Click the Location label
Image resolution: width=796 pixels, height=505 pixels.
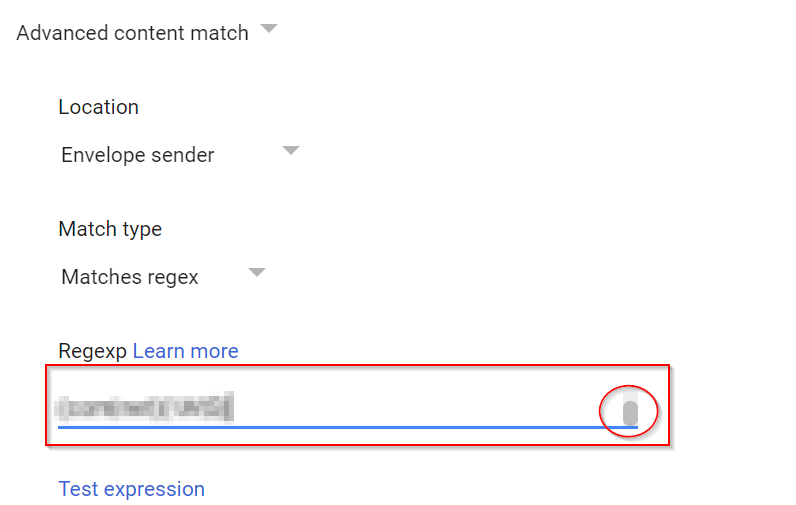(x=98, y=107)
